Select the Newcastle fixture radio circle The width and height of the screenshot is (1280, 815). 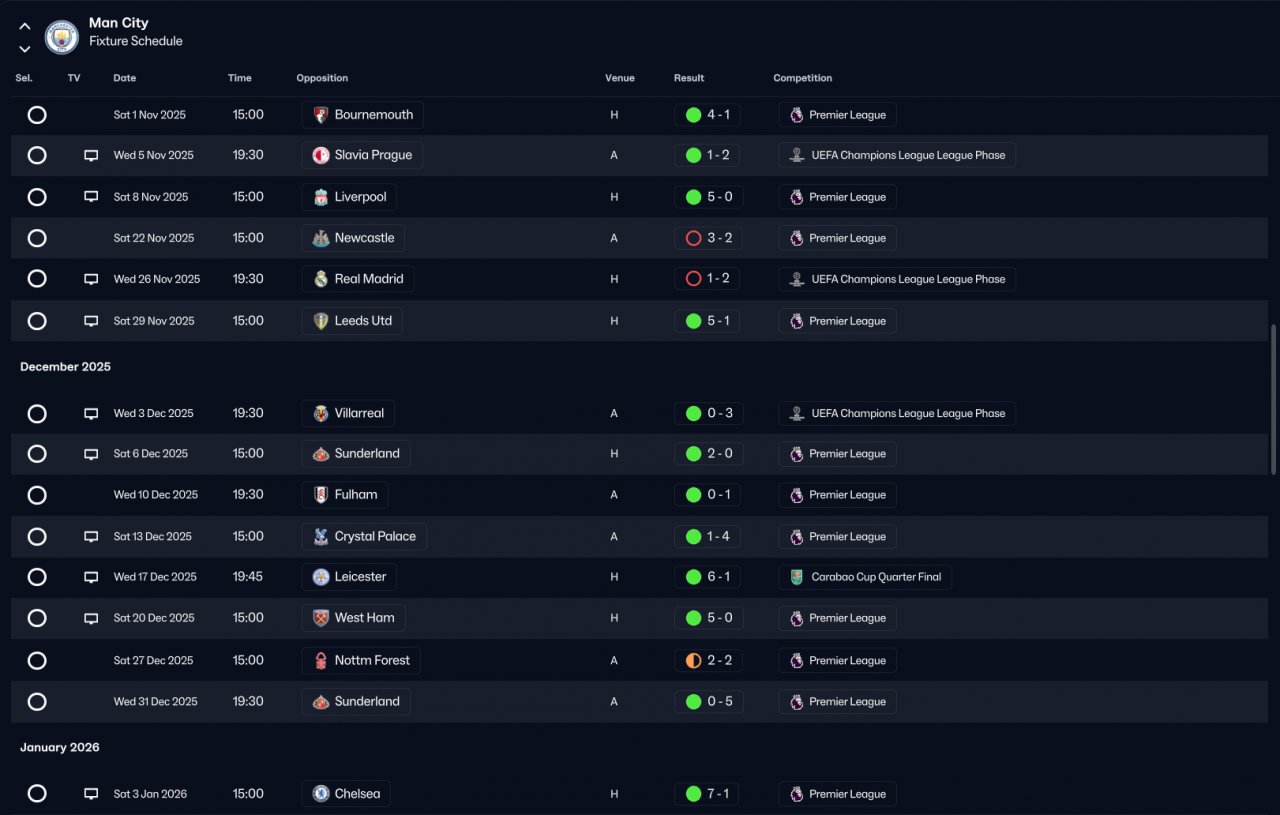[x=37, y=238]
